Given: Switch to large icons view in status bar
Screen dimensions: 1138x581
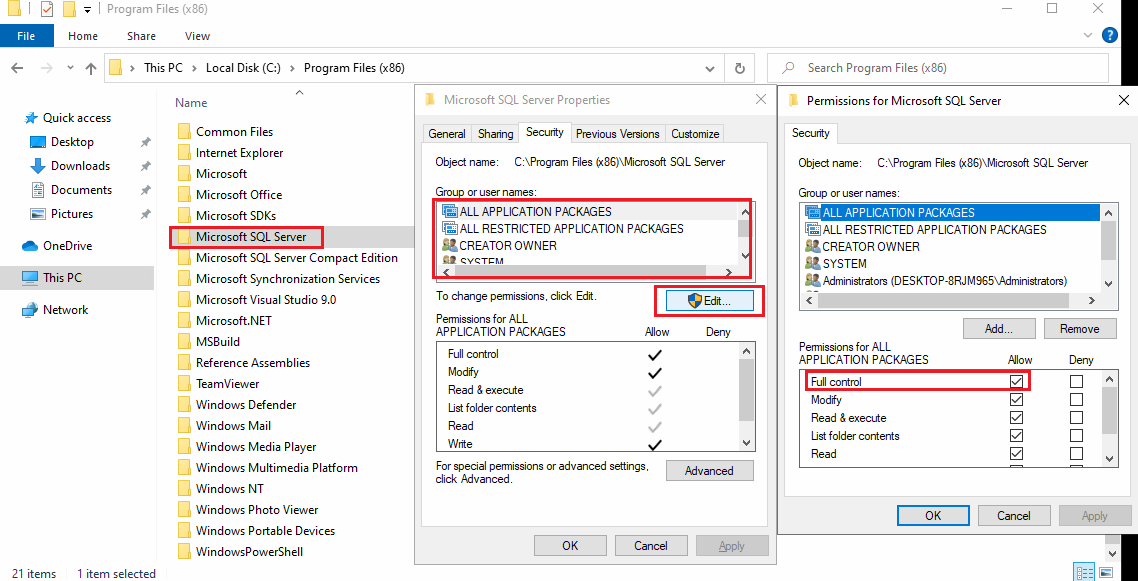Looking at the screenshot, I should click(1105, 572).
